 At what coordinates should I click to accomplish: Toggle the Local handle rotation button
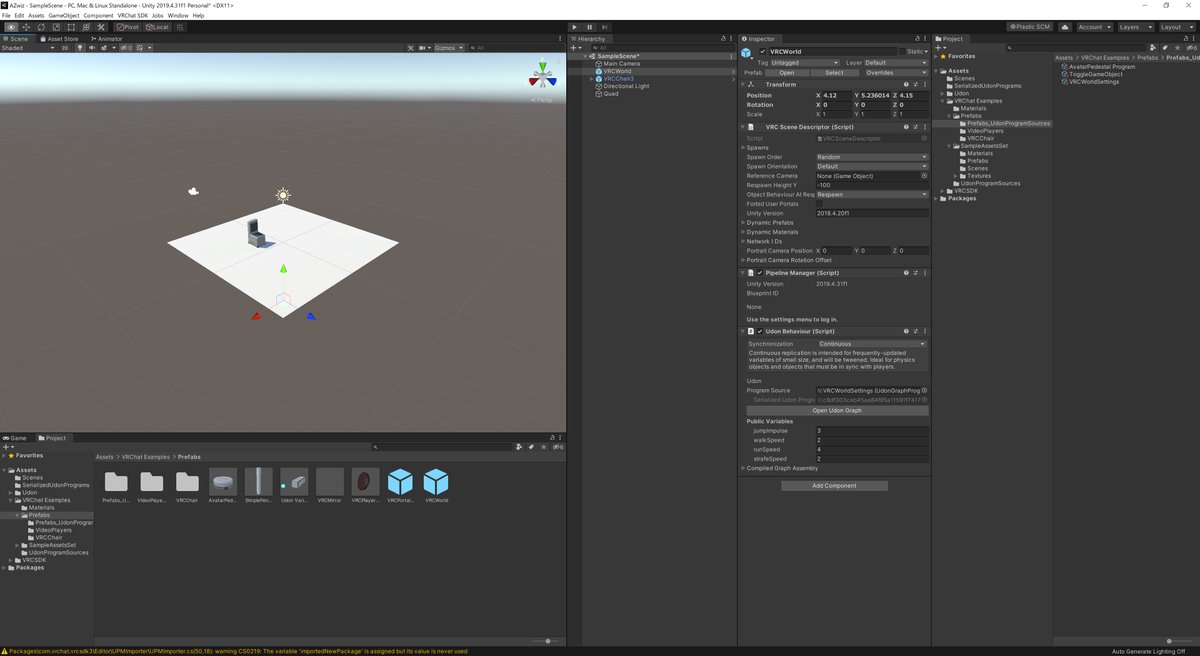point(157,27)
